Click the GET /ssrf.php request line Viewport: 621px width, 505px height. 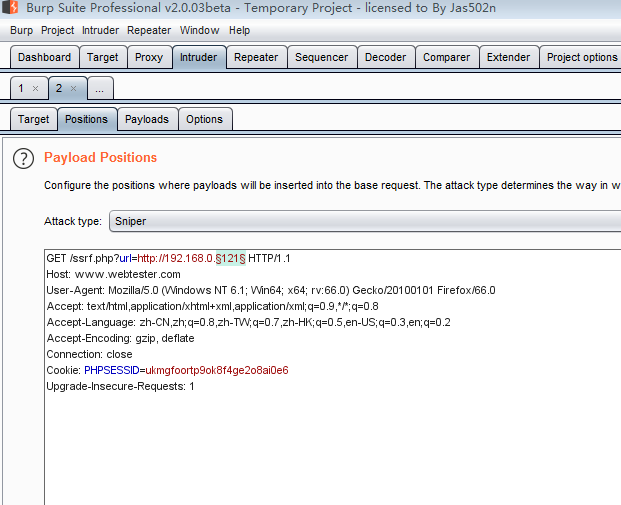click(168, 258)
